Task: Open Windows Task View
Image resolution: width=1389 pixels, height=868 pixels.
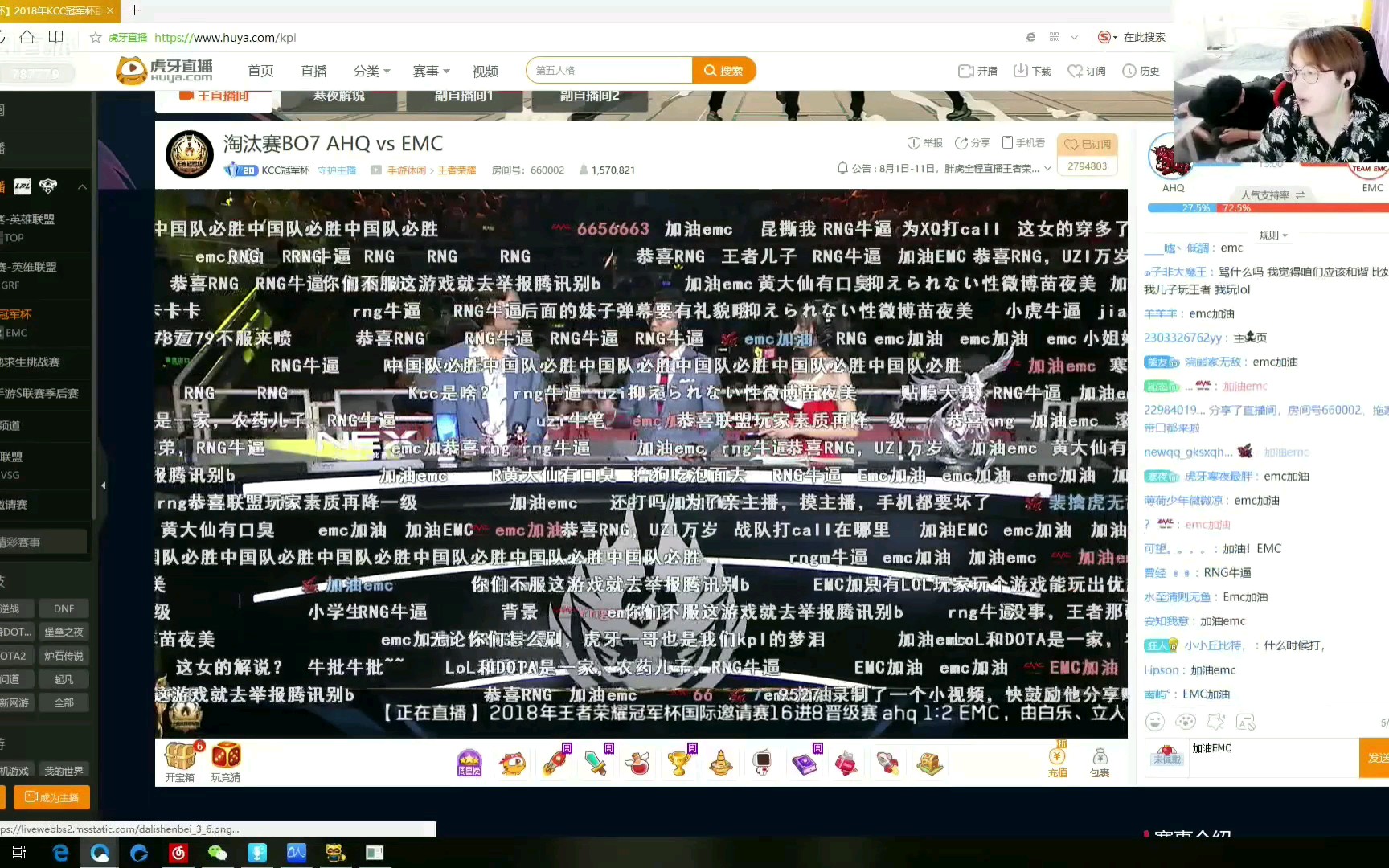Action: click(19, 853)
